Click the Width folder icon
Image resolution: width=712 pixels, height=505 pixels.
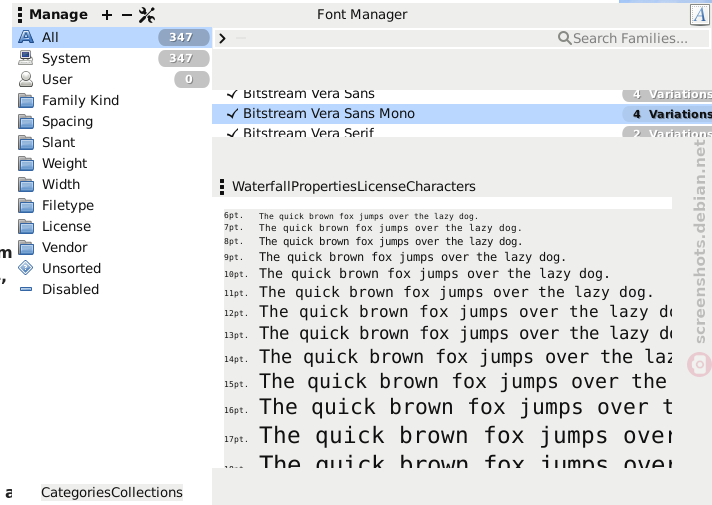tap(26, 184)
